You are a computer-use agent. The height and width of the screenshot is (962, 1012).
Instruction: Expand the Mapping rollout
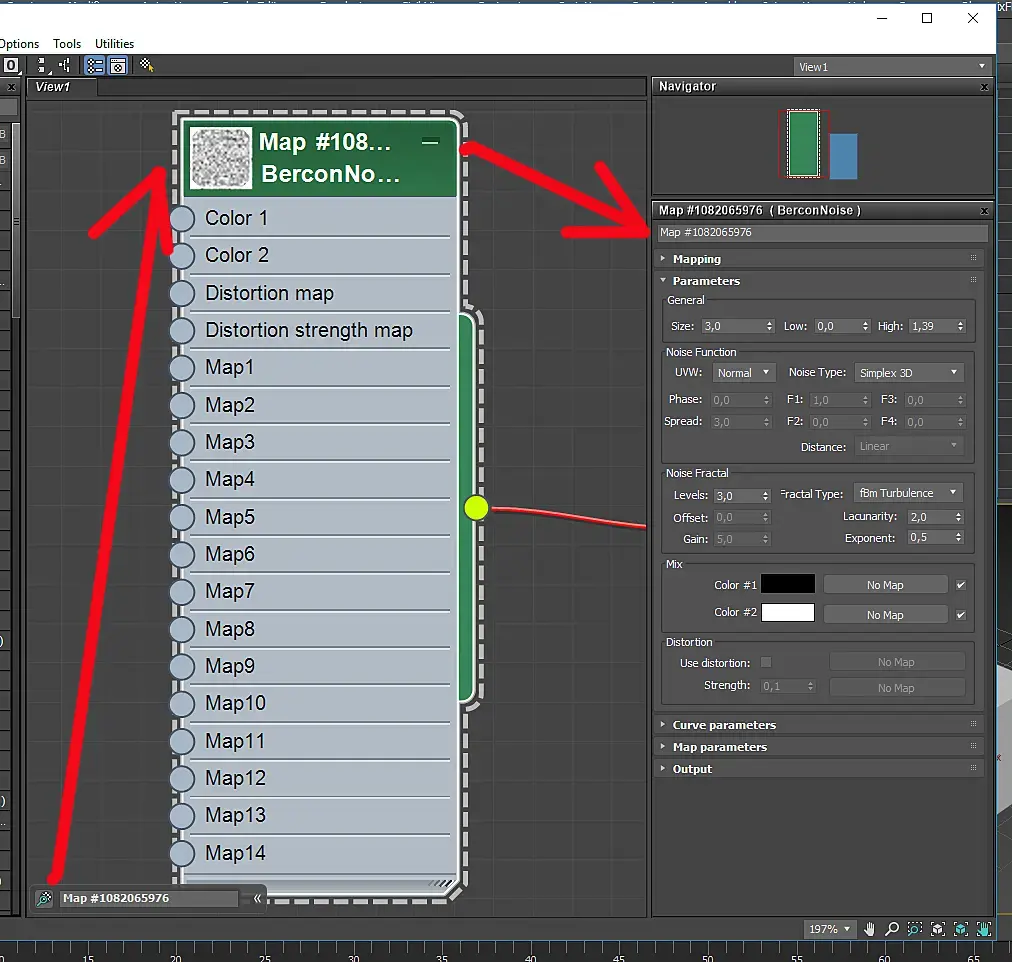(x=818, y=259)
